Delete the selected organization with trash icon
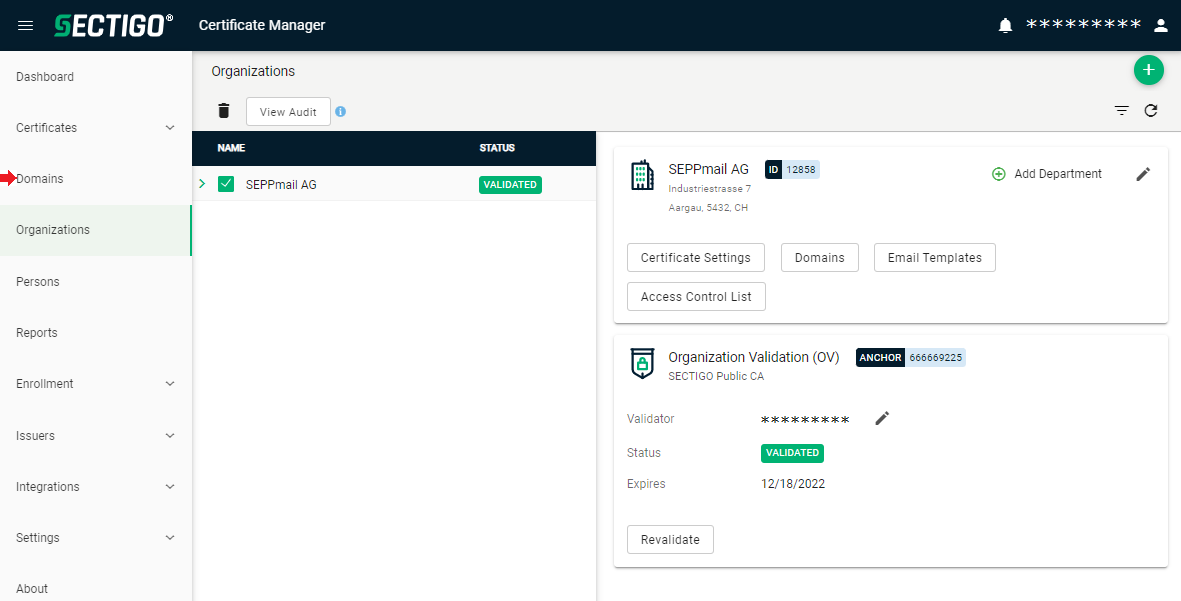The width and height of the screenshot is (1181, 601). 224,111
